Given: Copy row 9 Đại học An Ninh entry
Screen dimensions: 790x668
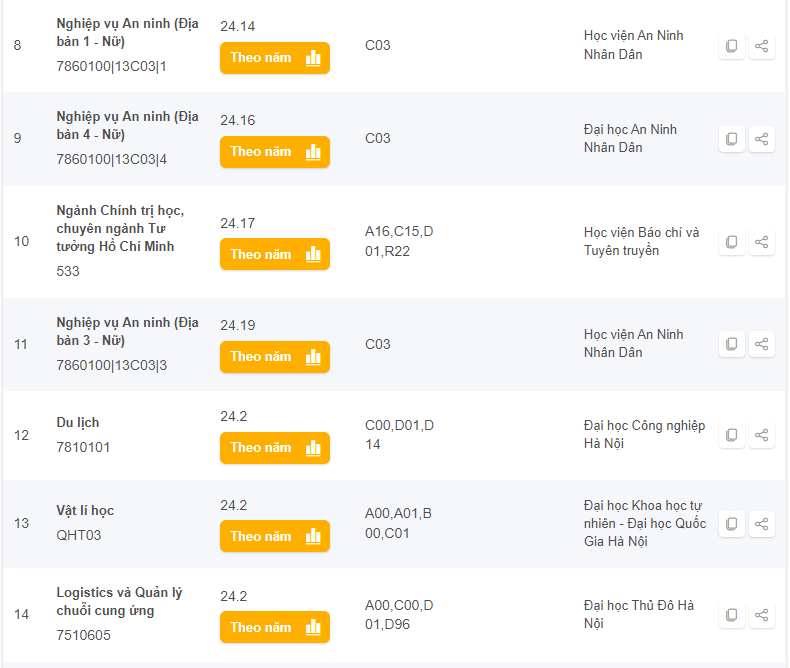Looking at the screenshot, I should point(732,139).
